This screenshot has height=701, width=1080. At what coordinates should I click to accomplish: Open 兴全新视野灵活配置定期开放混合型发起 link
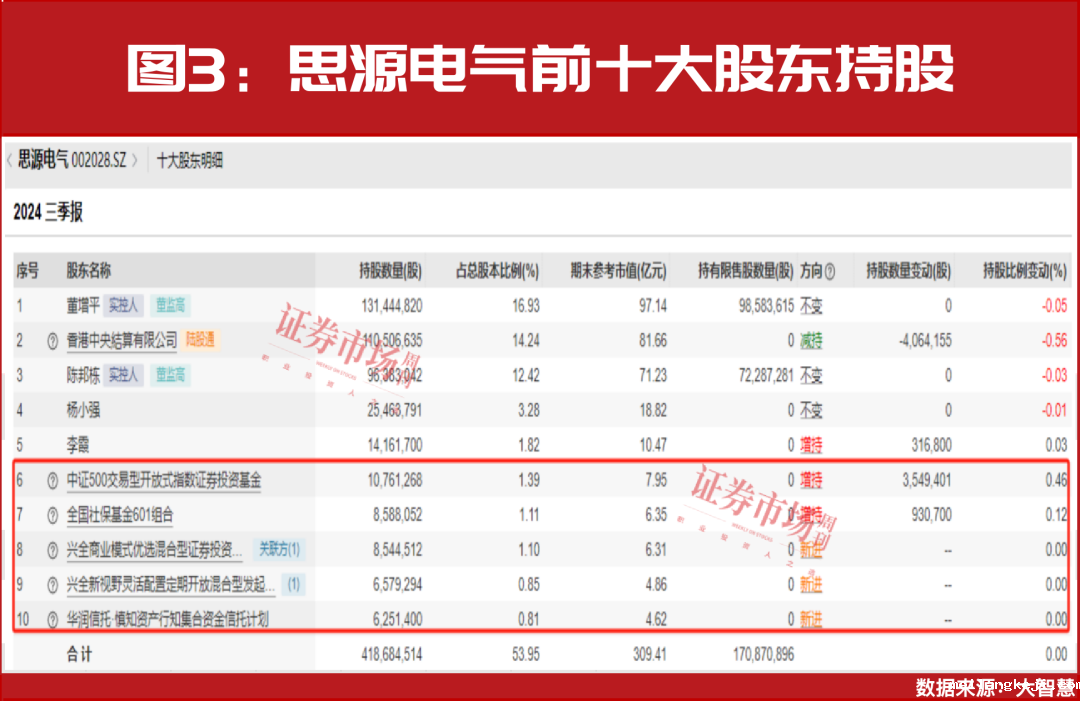[171, 585]
